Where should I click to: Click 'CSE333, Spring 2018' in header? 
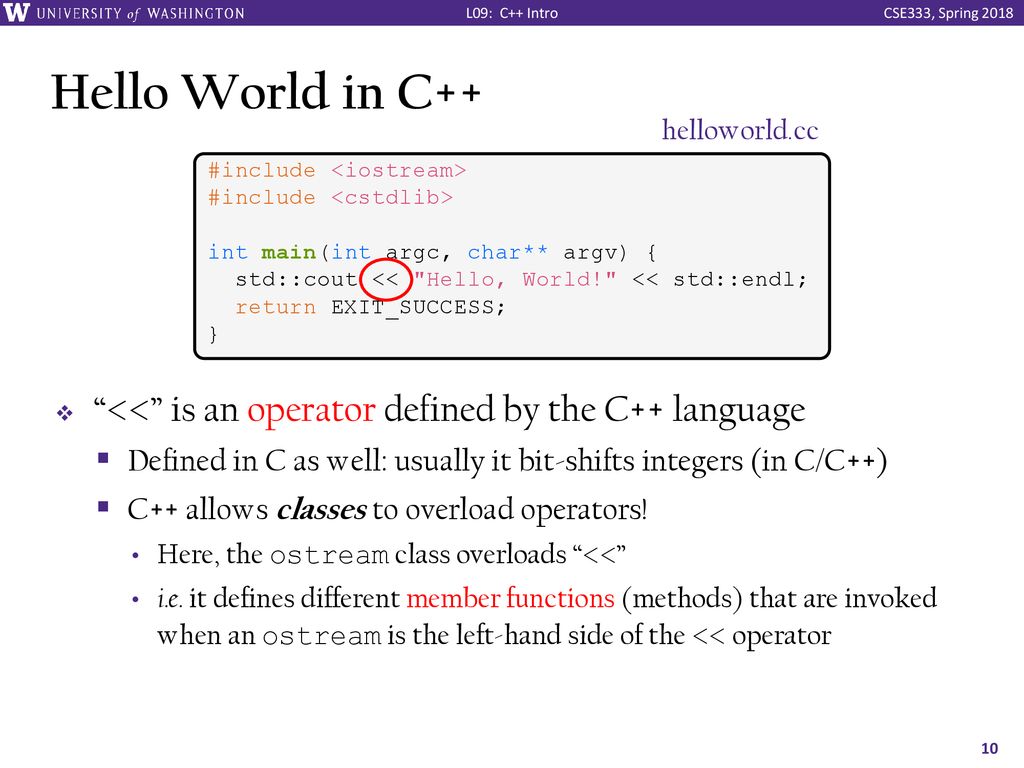[x=948, y=13]
